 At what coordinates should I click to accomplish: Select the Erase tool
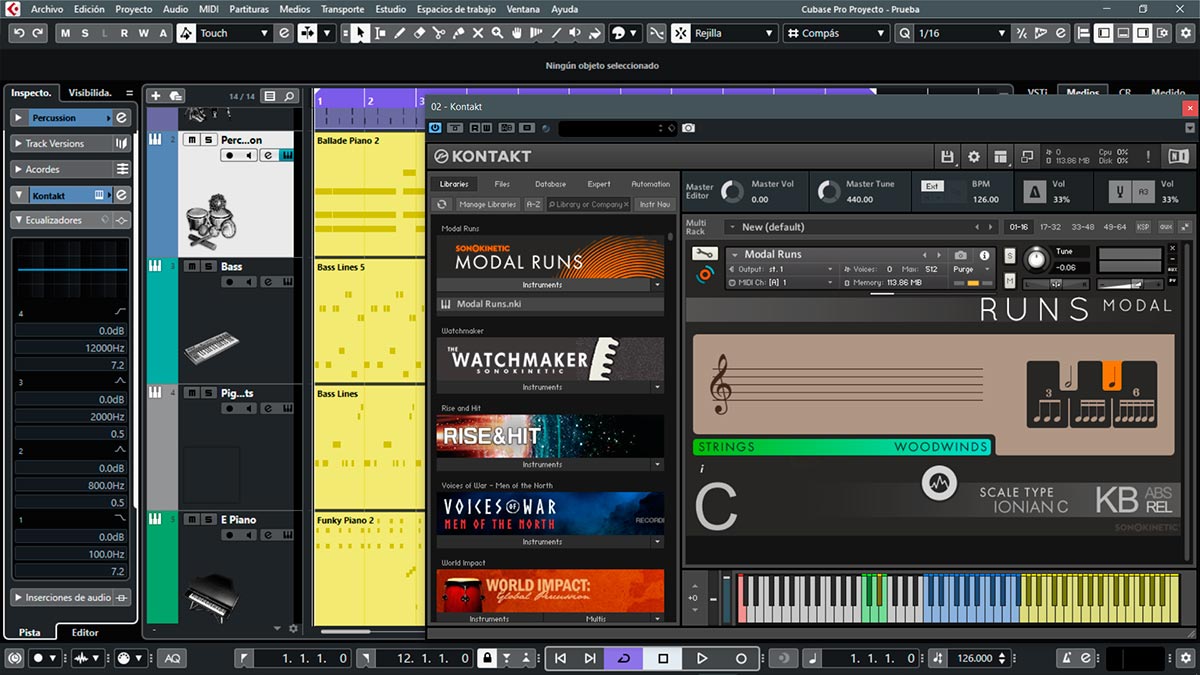tap(420, 33)
